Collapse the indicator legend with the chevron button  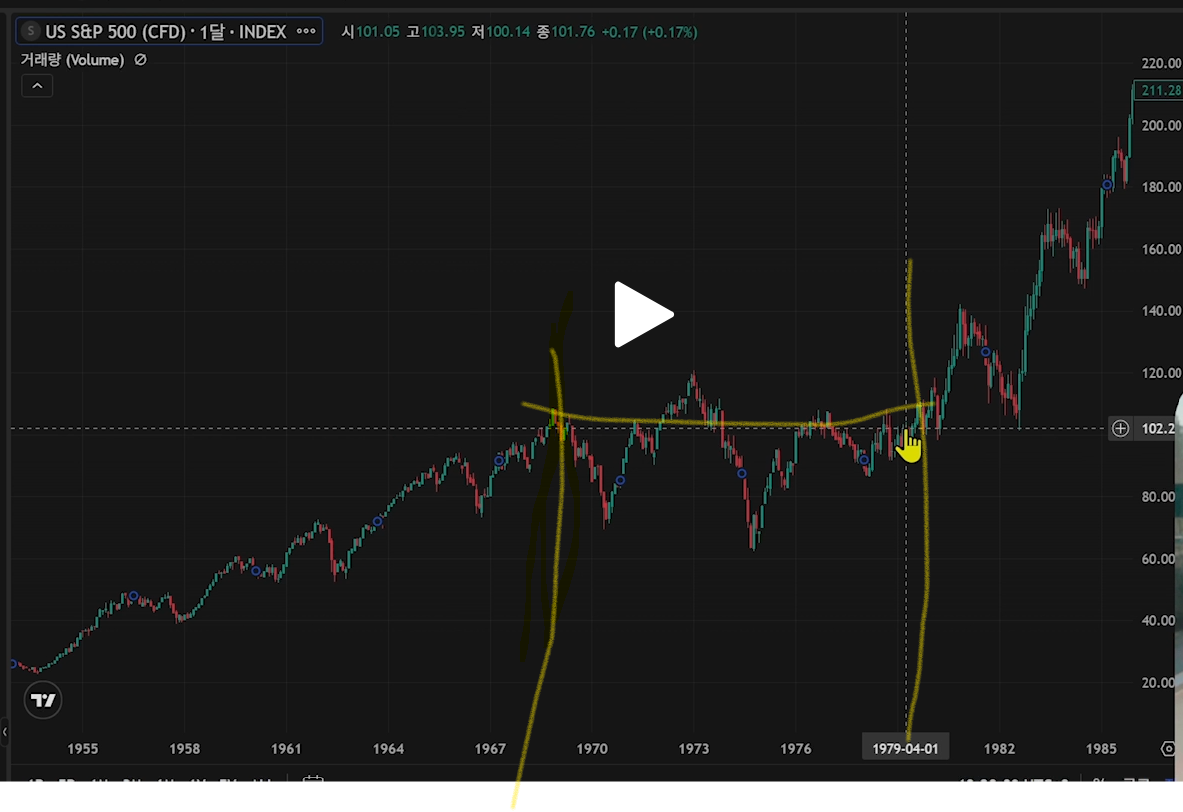tap(37, 86)
